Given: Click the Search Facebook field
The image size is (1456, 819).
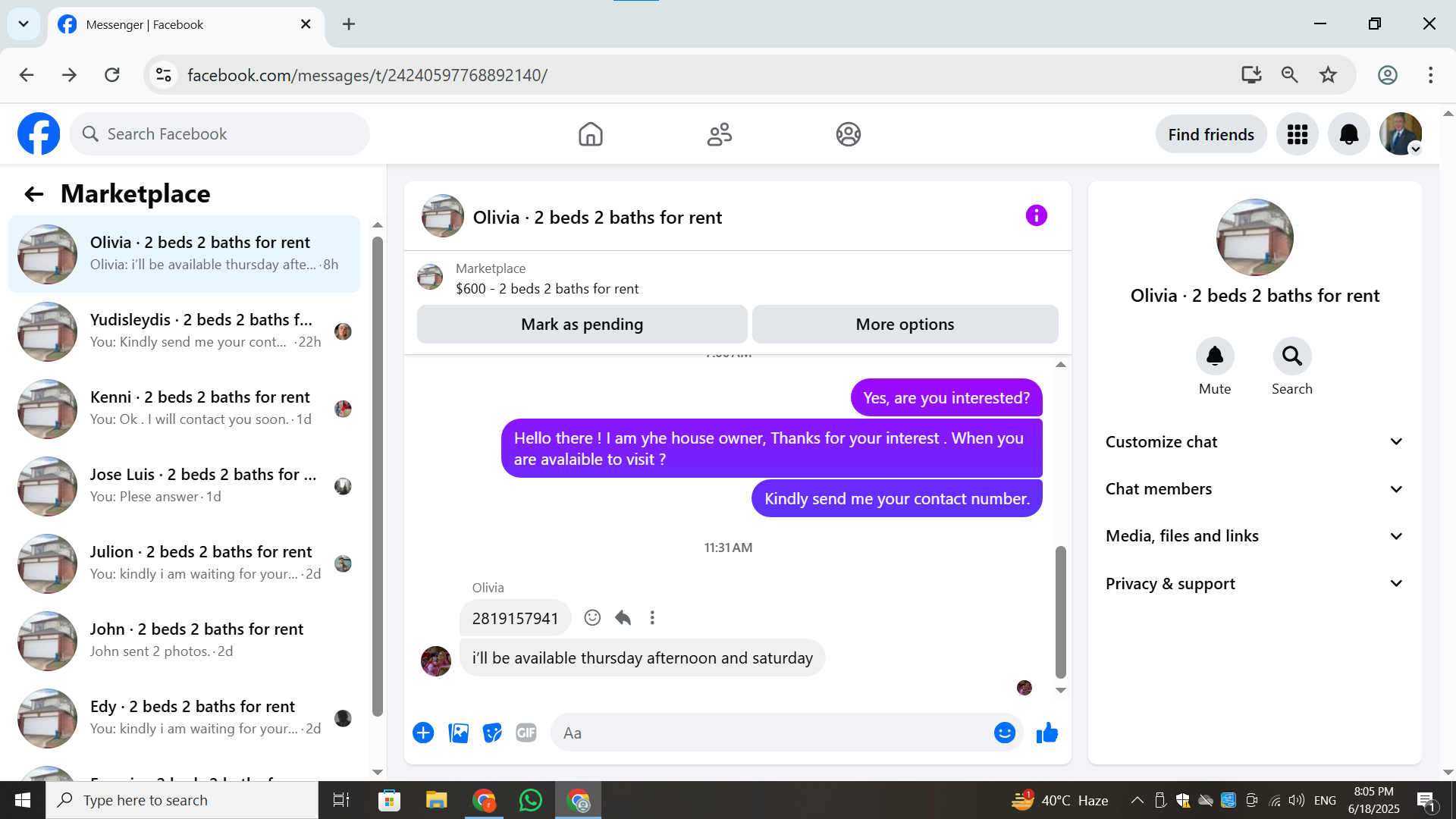Looking at the screenshot, I should [220, 134].
